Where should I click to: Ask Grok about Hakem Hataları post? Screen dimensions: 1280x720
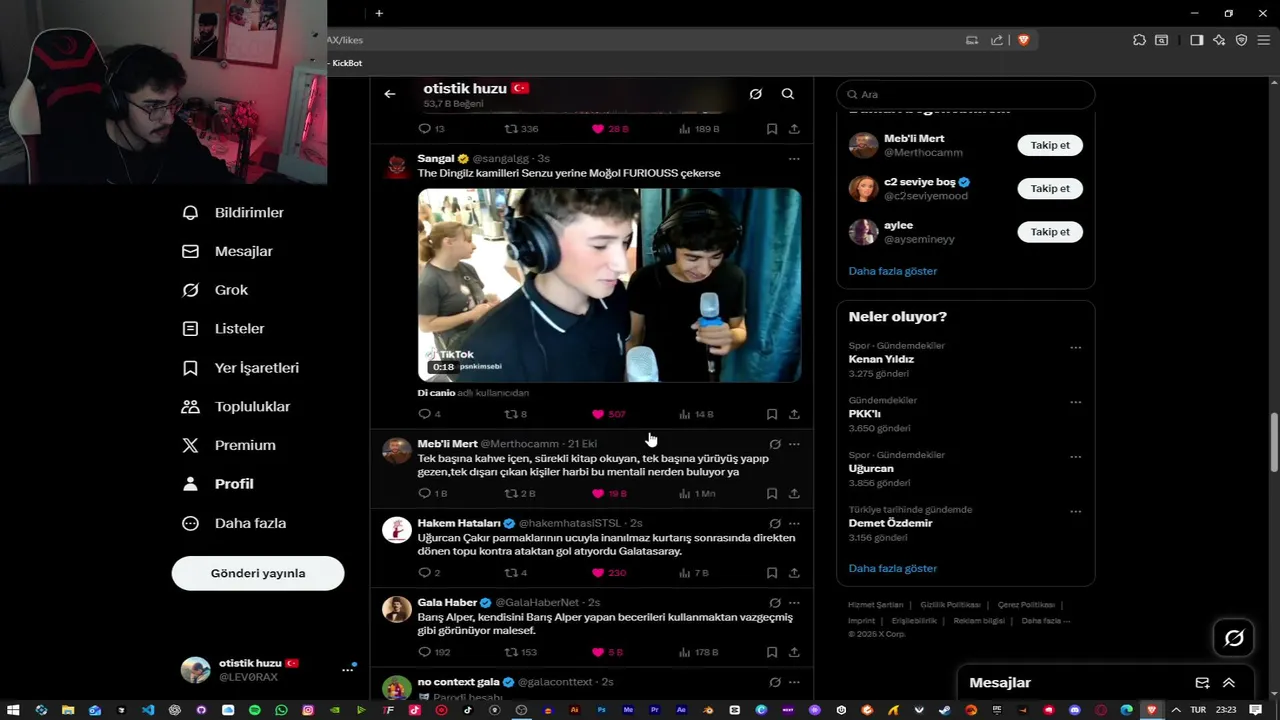coord(775,523)
